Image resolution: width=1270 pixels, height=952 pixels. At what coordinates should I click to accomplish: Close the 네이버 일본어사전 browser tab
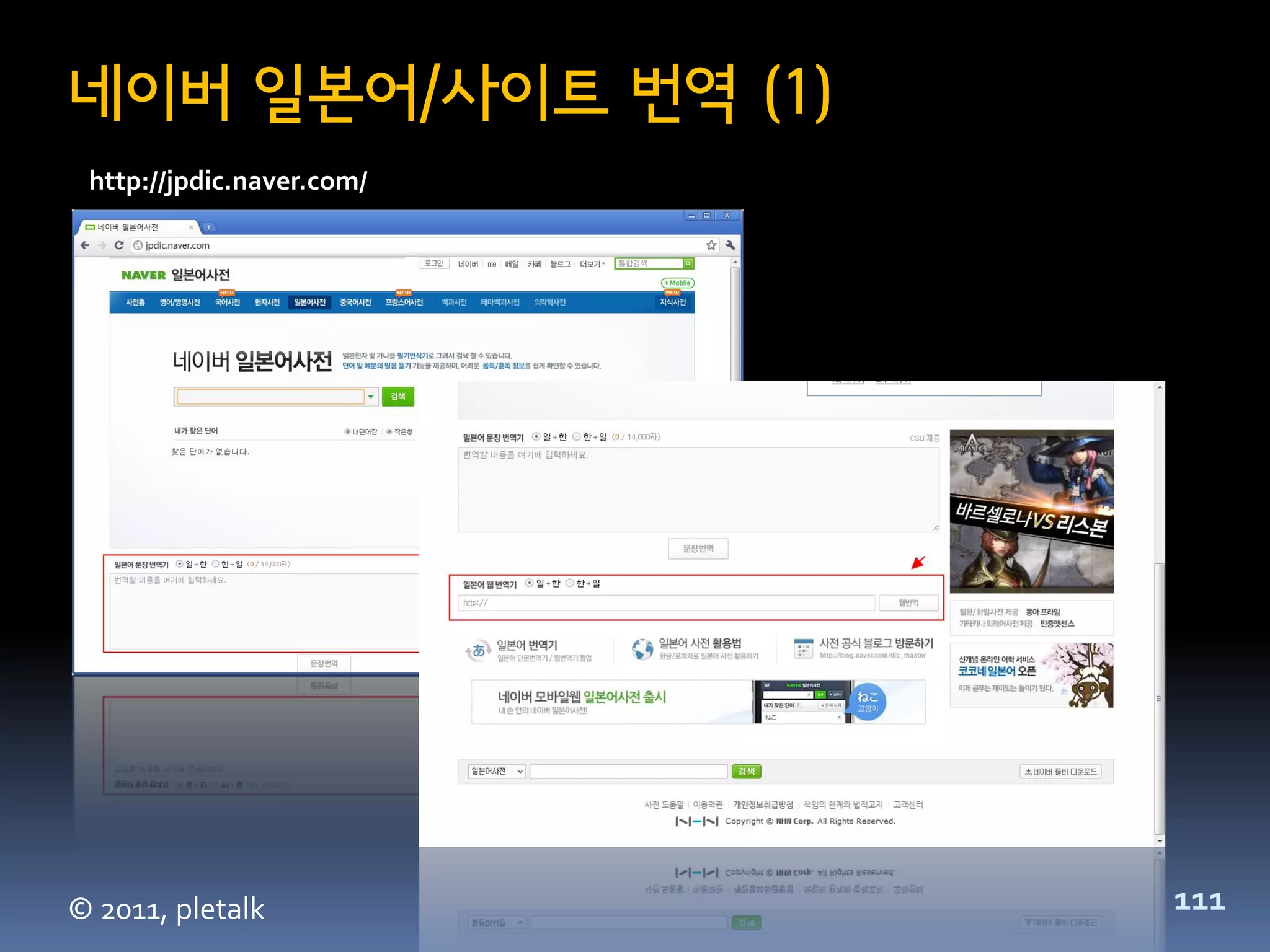point(191,227)
